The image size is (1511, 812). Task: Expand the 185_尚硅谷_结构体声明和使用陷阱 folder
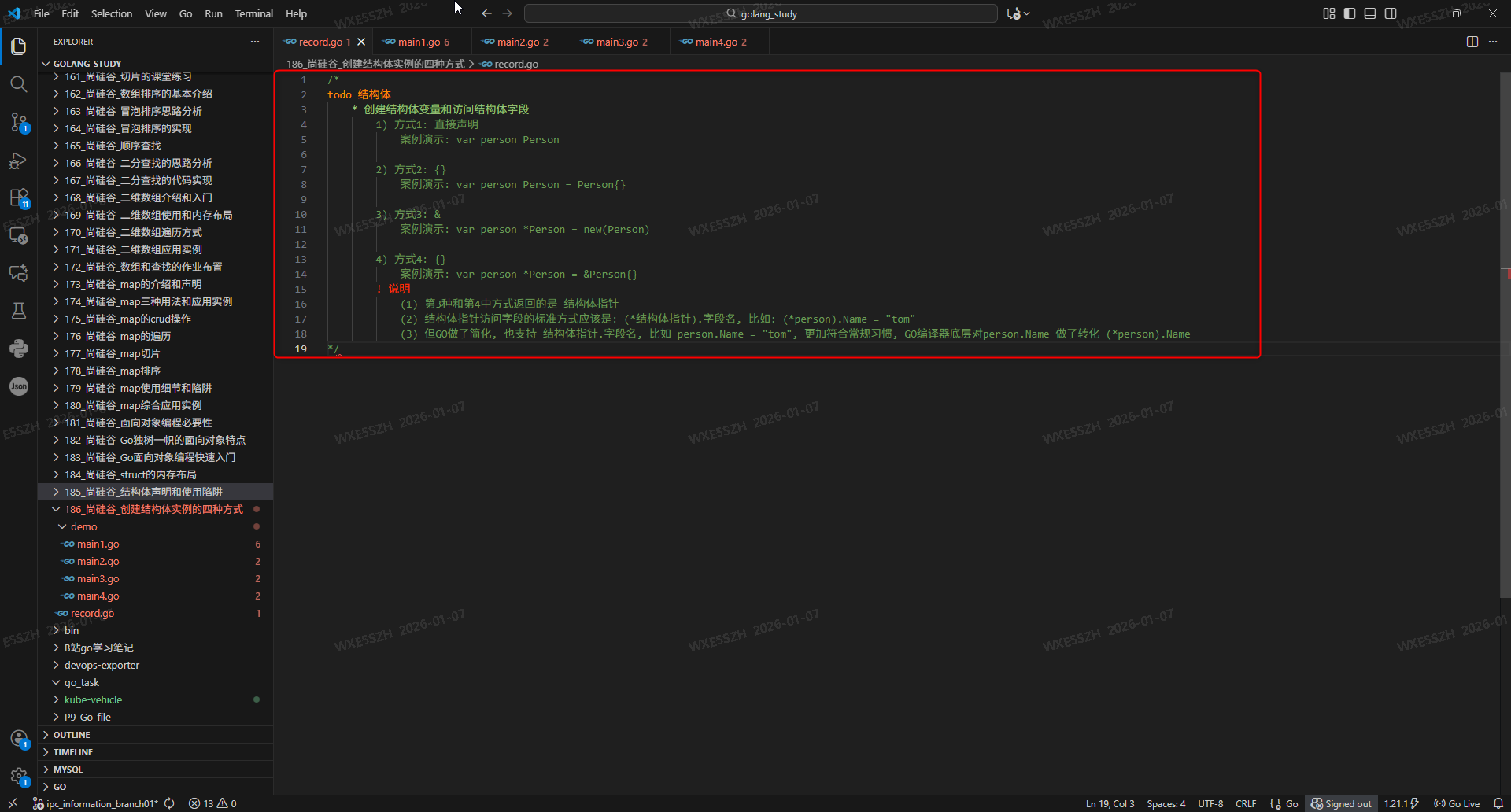[x=155, y=492]
